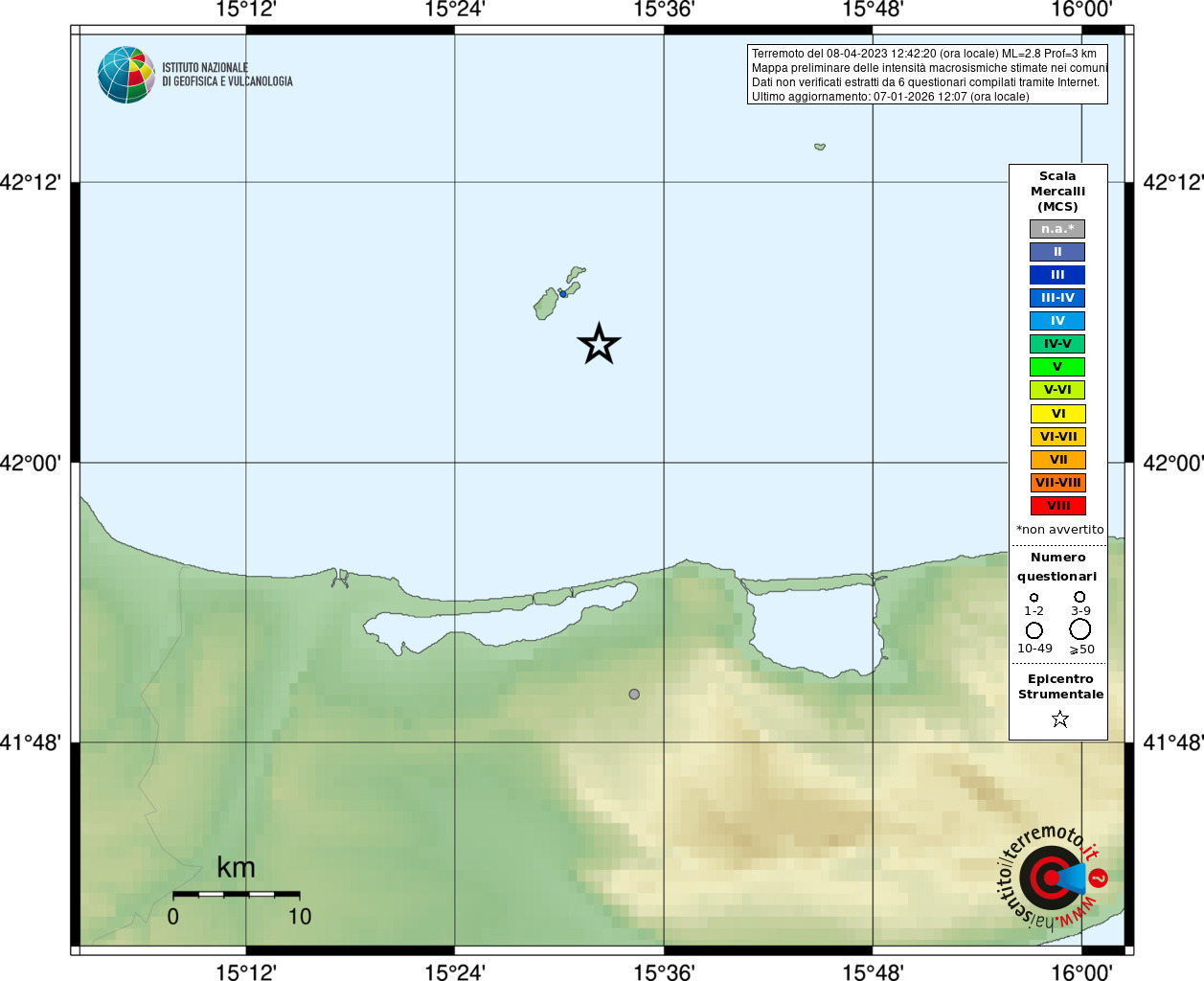1204x981 pixels.
Task: Click the bottom axis label 15°24'
Action: (455, 972)
